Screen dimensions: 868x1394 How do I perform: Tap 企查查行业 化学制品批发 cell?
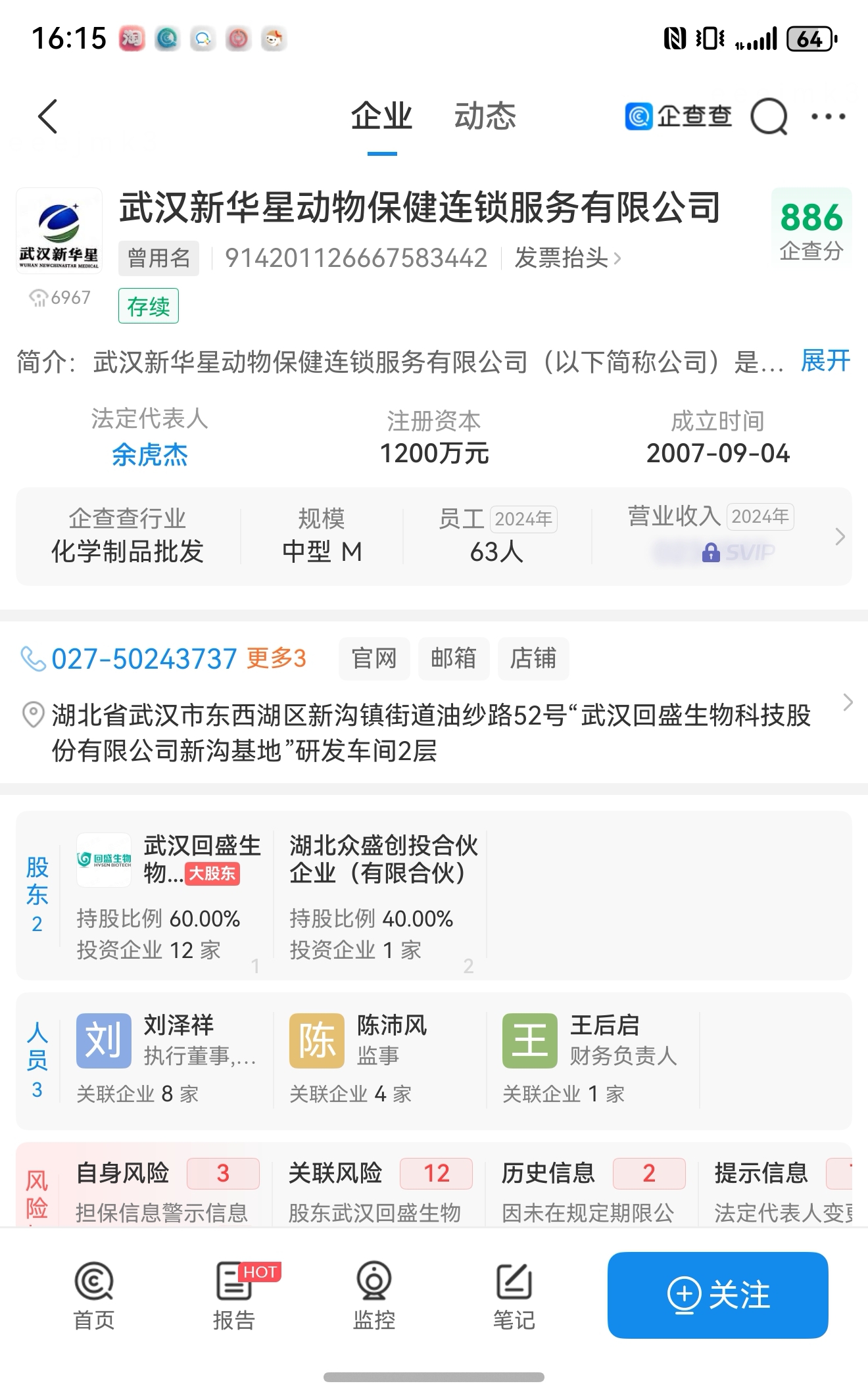click(128, 535)
